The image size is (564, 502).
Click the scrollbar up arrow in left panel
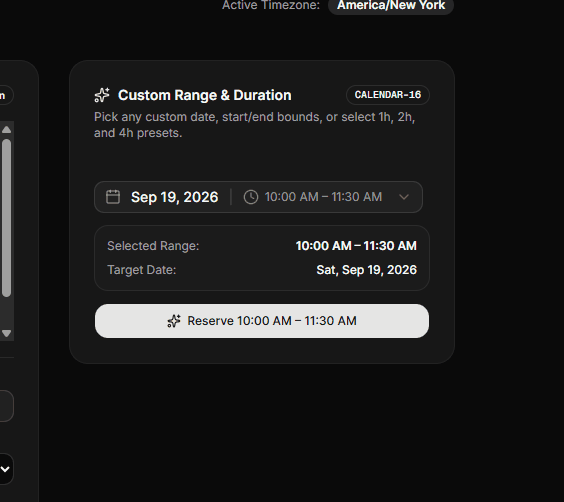coord(6,130)
